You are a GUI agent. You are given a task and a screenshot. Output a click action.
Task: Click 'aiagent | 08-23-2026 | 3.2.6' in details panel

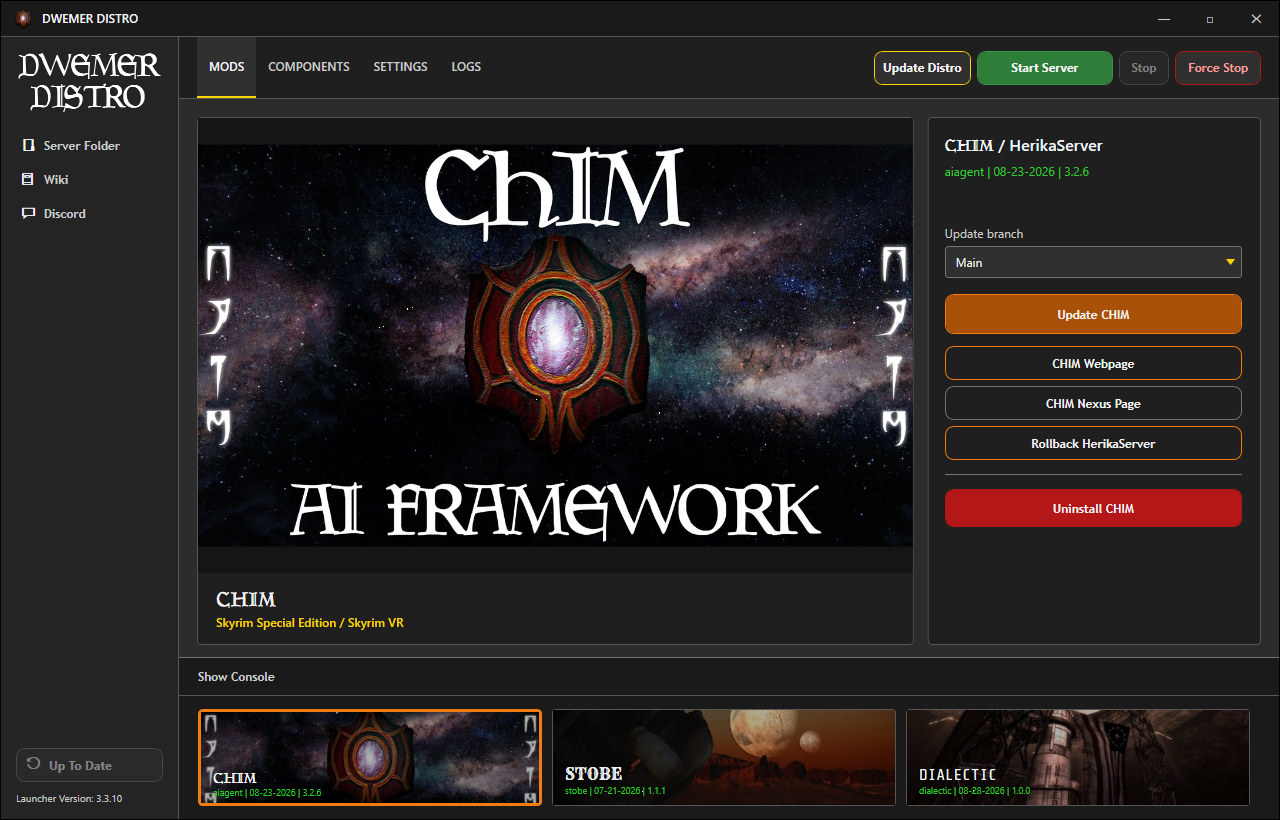pos(1017,171)
